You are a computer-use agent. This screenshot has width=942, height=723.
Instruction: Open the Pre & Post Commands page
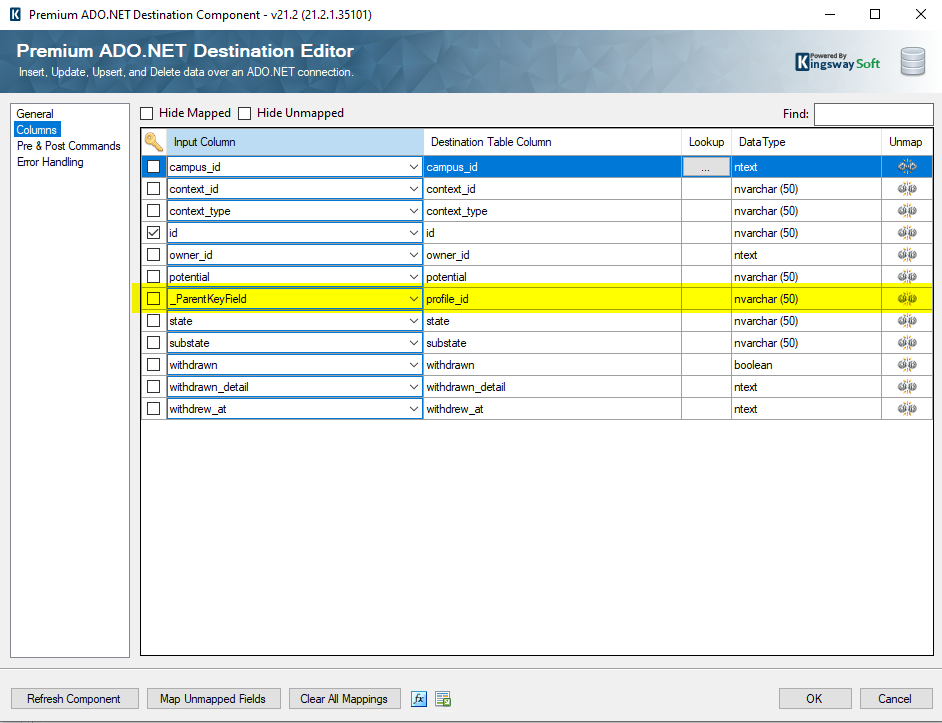(68, 146)
